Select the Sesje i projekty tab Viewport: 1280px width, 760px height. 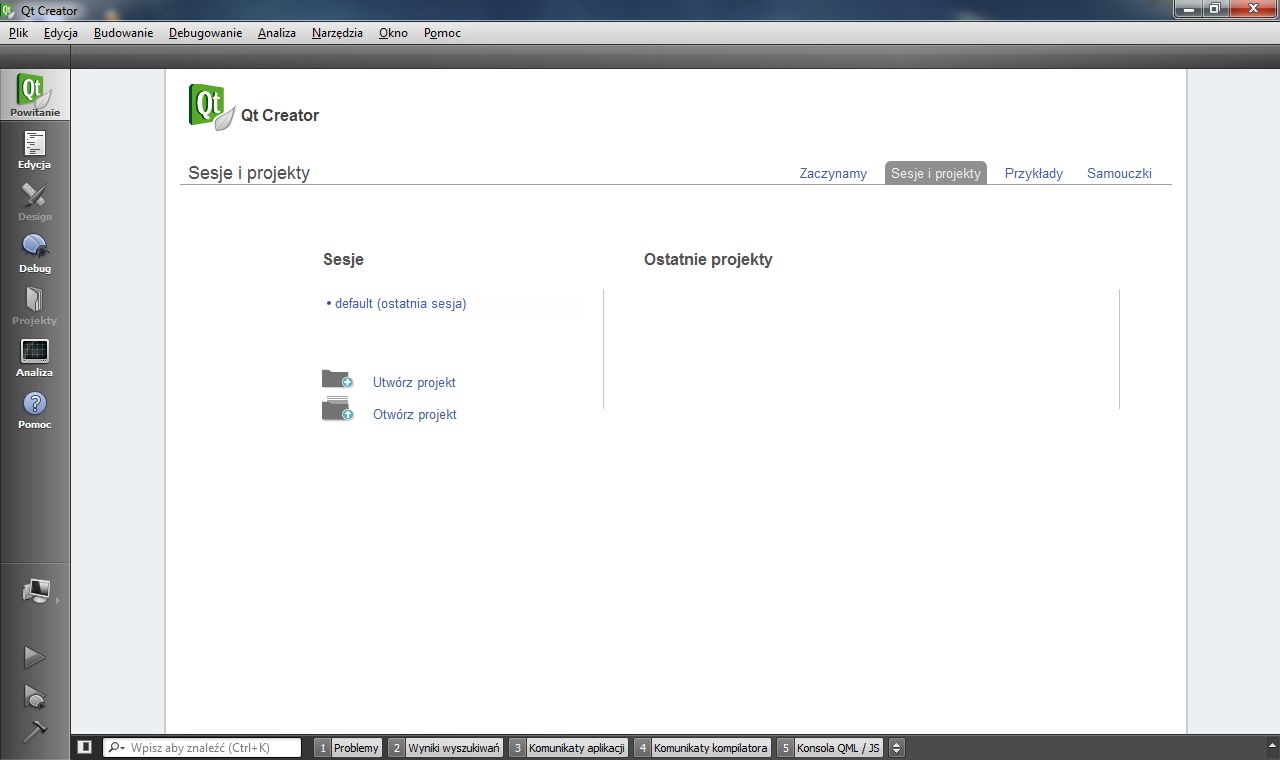[x=936, y=173]
